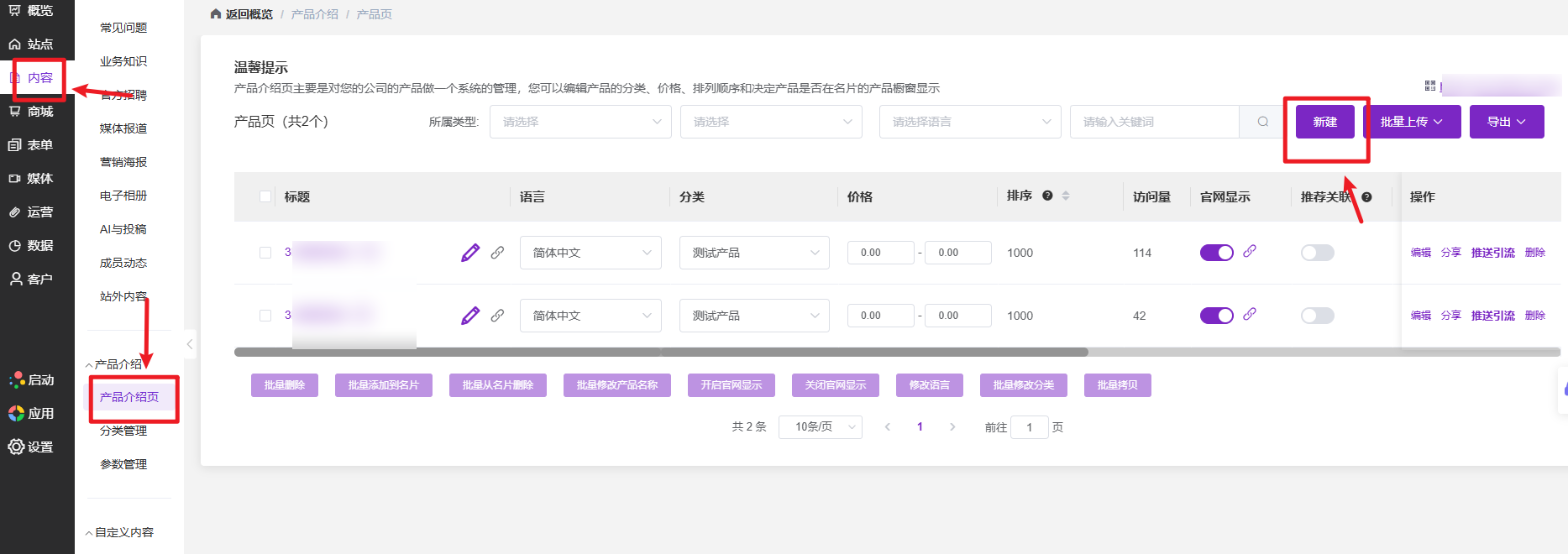Click the help icon beside 推荐关联
The width and height of the screenshot is (1568, 554).
click(x=1366, y=197)
